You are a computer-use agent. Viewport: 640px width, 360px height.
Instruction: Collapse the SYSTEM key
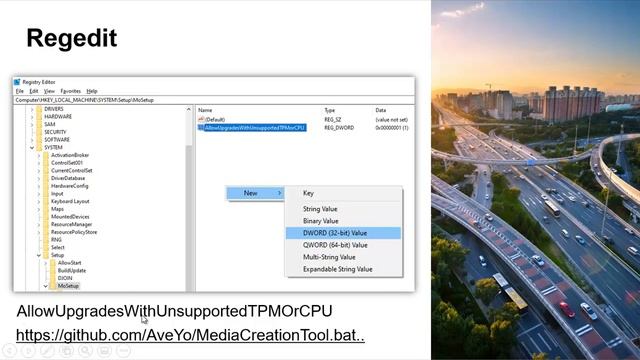pyautogui.click(x=32, y=147)
